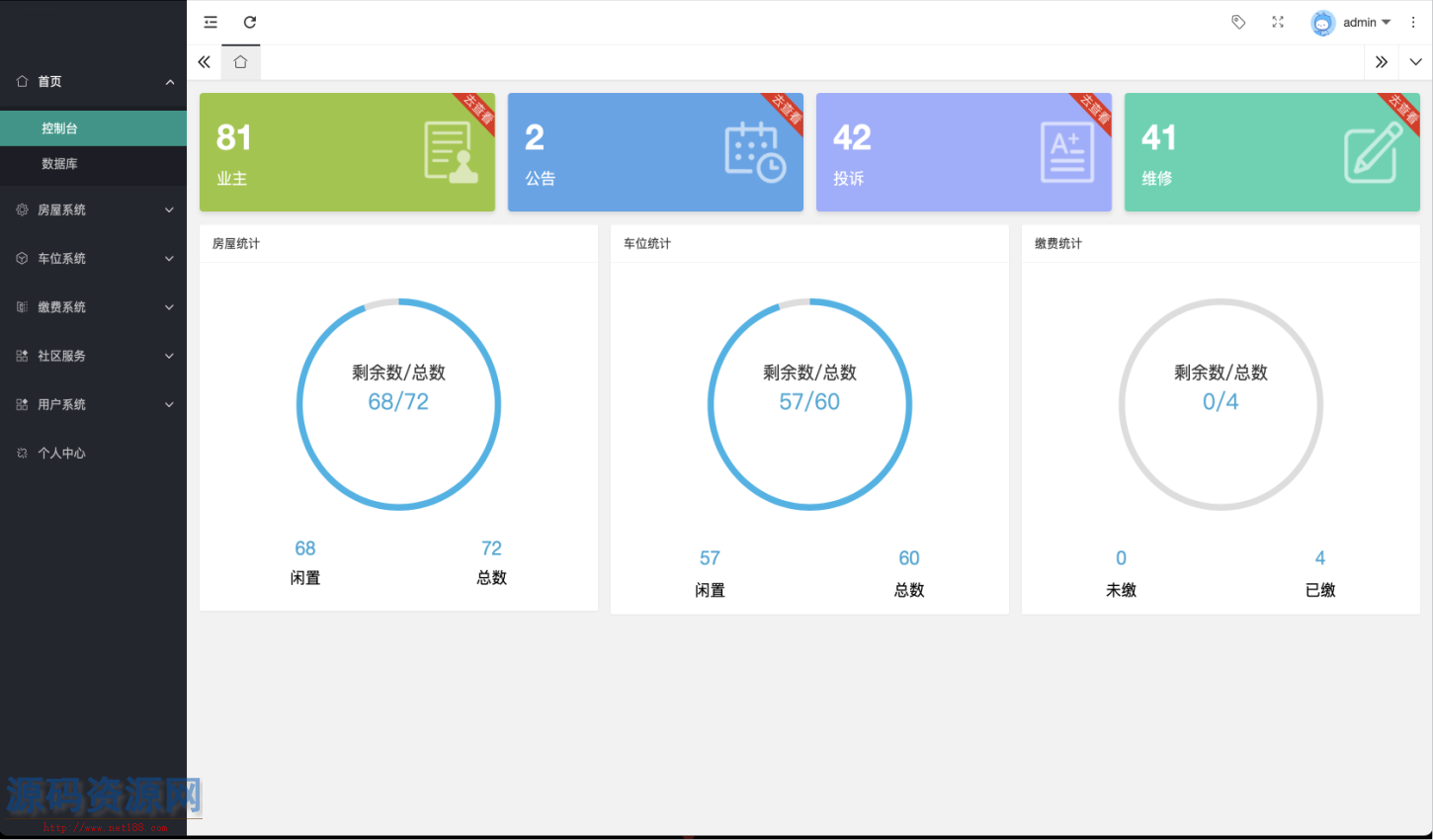Viewport: 1433px width, 840px height.
Task: Expand the 缴费系统 menu
Action: tap(93, 307)
